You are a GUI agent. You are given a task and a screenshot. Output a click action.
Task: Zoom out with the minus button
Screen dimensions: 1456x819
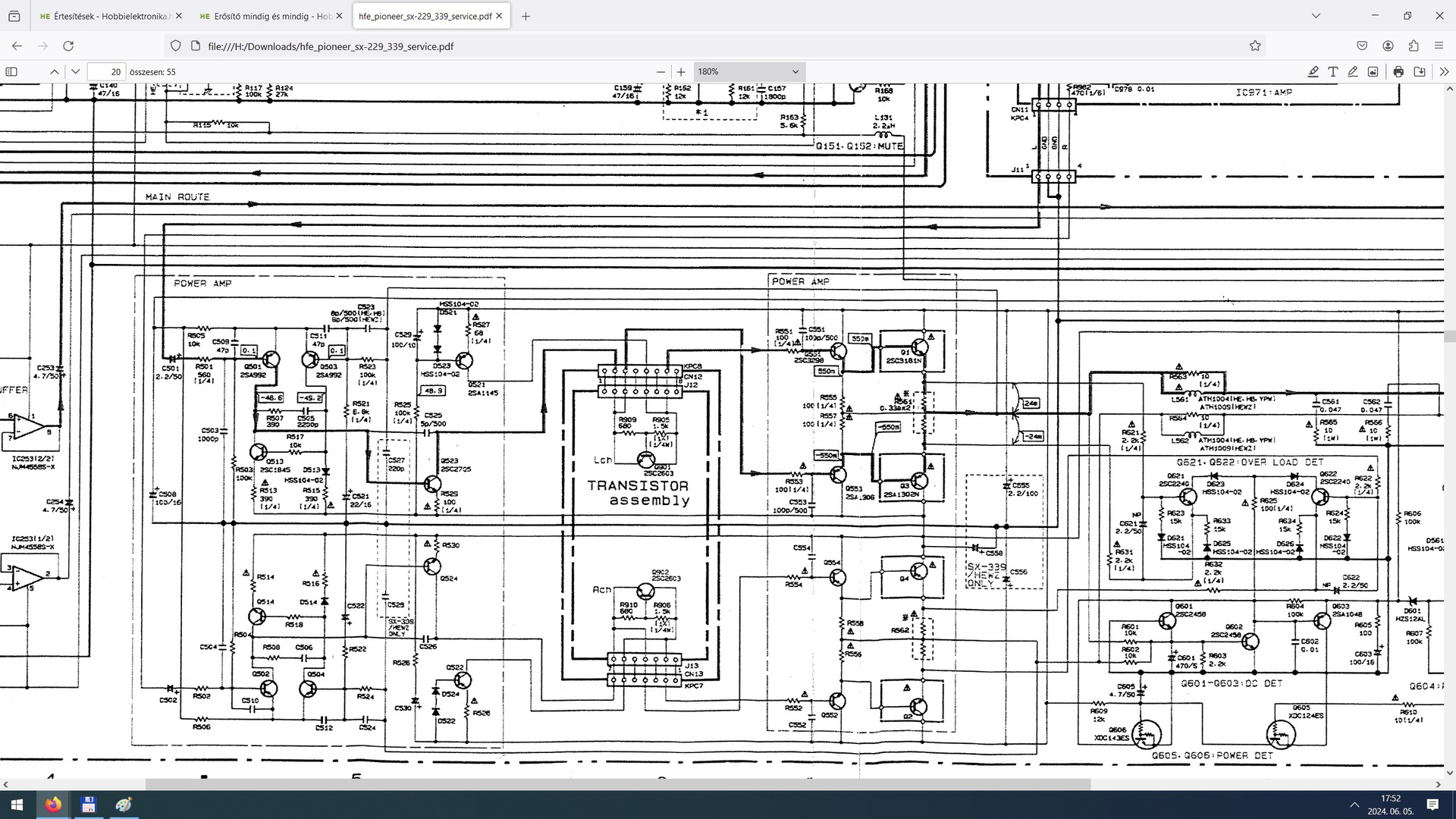[661, 71]
